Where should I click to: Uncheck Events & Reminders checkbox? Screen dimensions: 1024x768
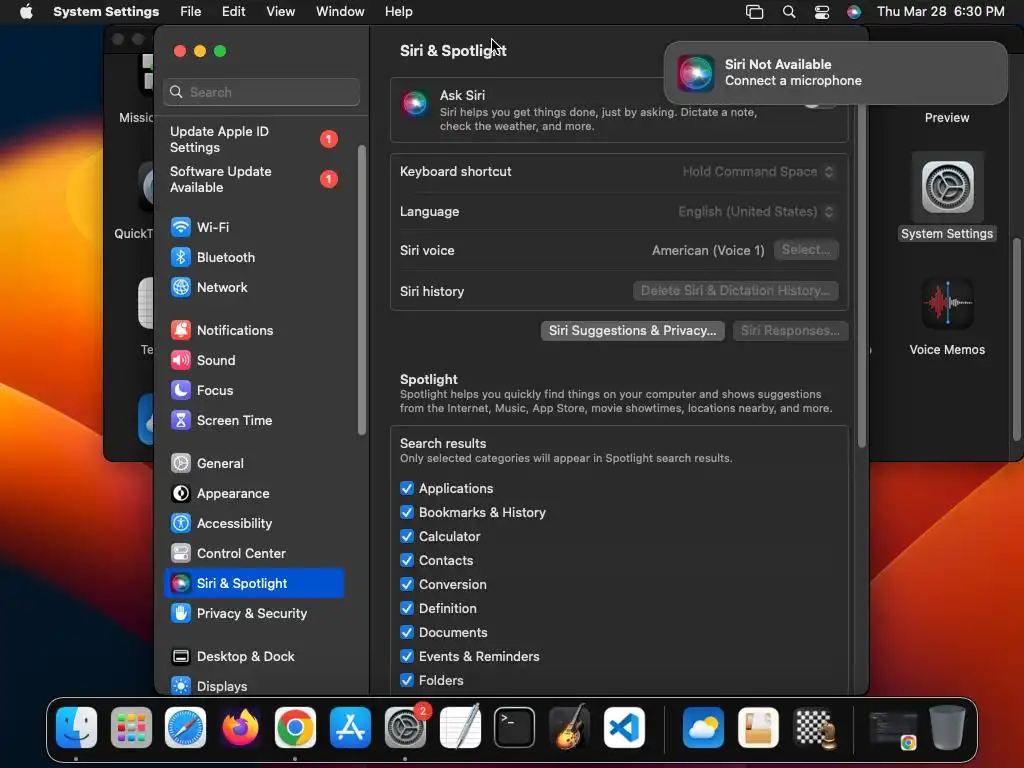click(407, 656)
